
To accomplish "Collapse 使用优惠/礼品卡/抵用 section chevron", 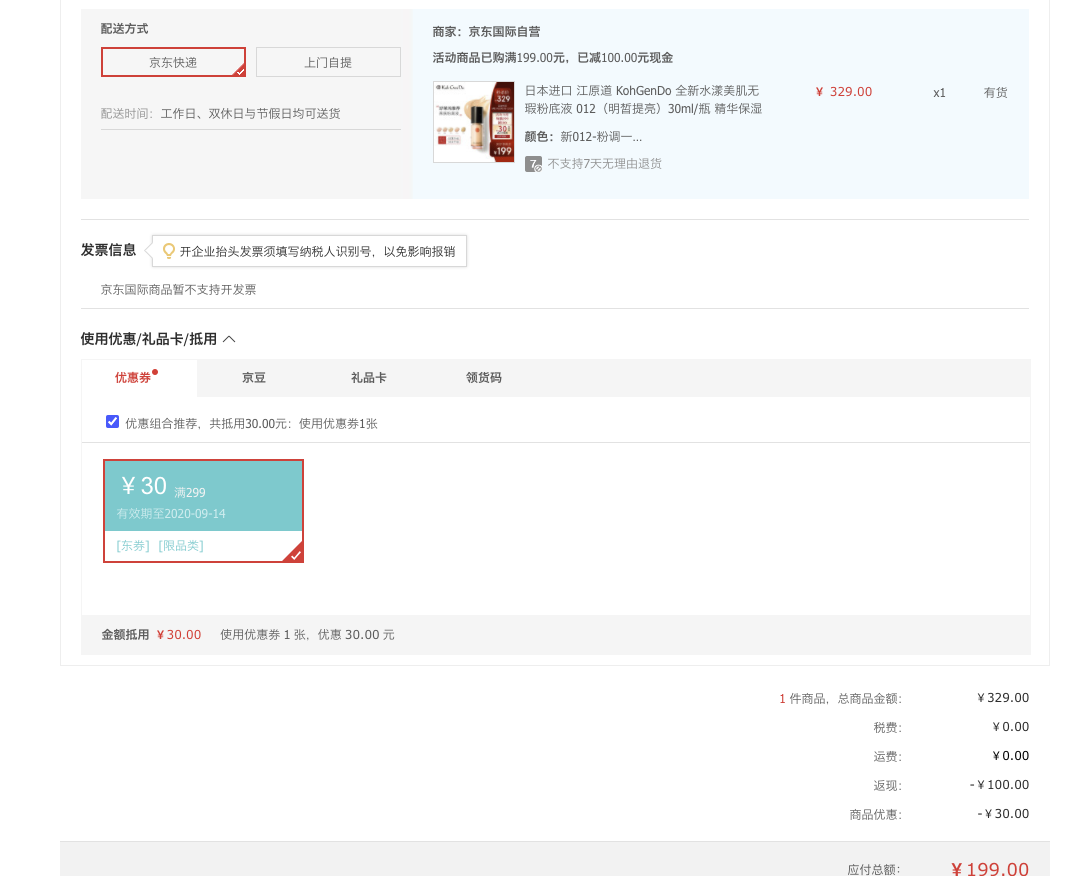I will [x=229, y=339].
